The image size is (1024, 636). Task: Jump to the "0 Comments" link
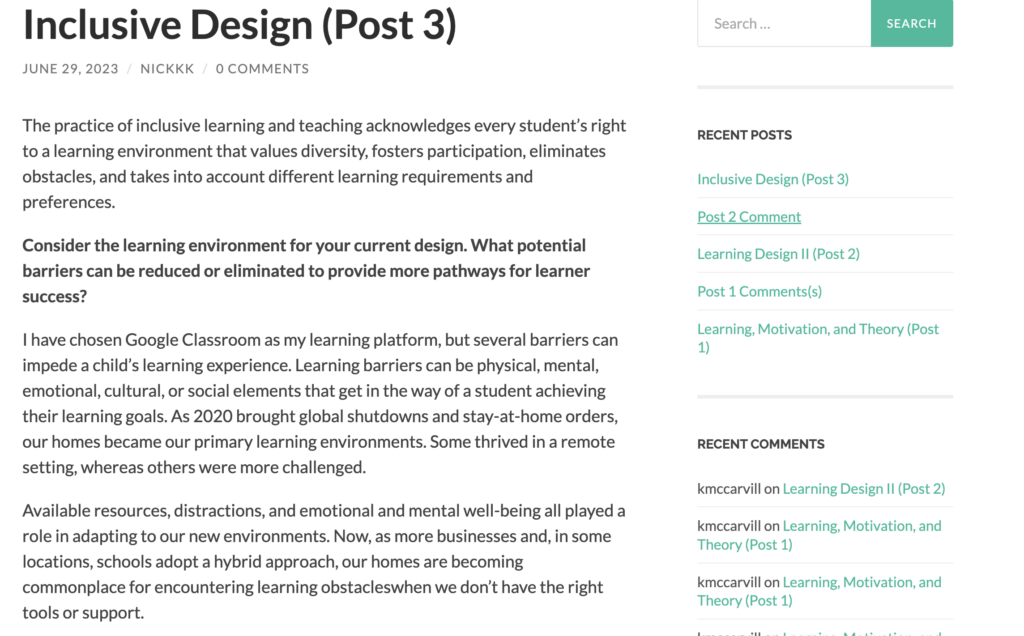coord(262,69)
